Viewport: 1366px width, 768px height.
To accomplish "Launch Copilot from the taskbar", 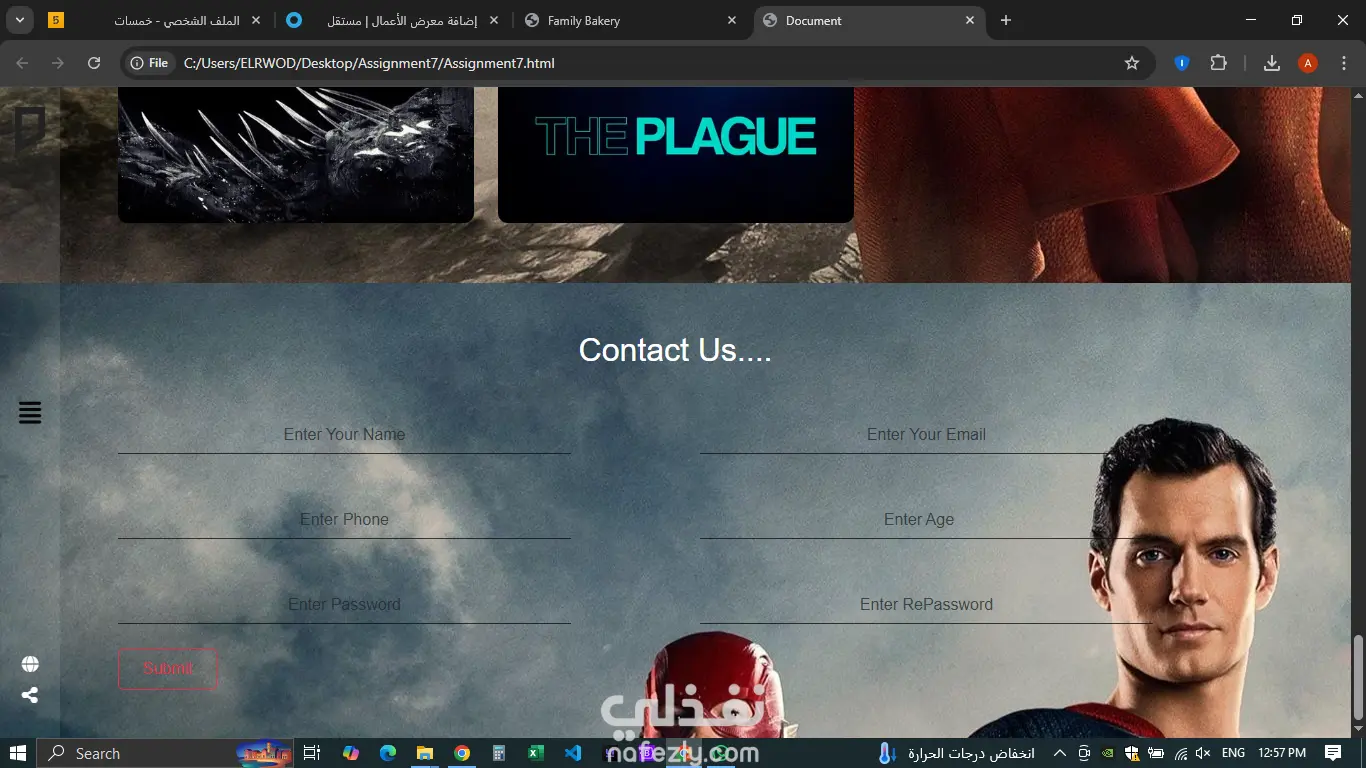I will click(350, 753).
